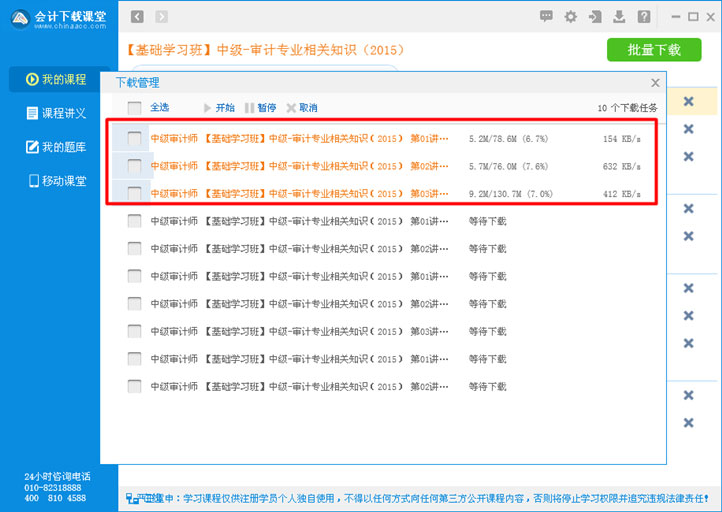Click the logout door icon
This screenshot has width=722, height=512.
point(596,16)
